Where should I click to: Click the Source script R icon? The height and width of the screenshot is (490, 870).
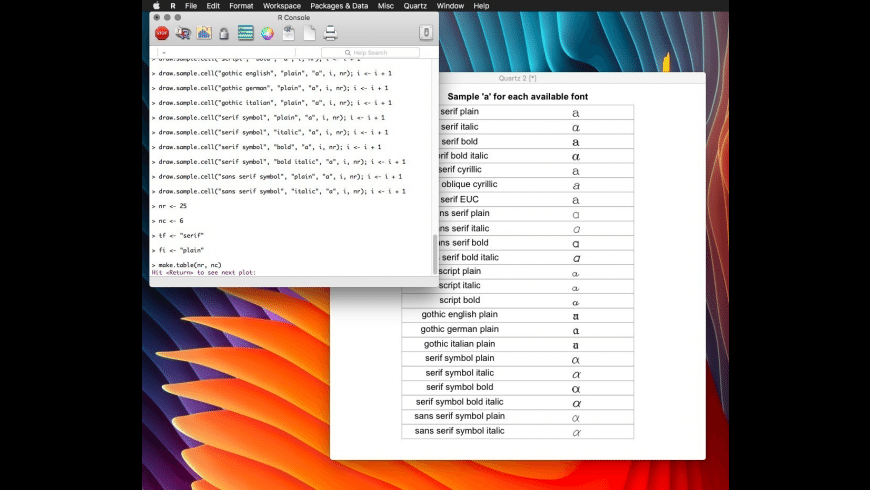click(183, 33)
